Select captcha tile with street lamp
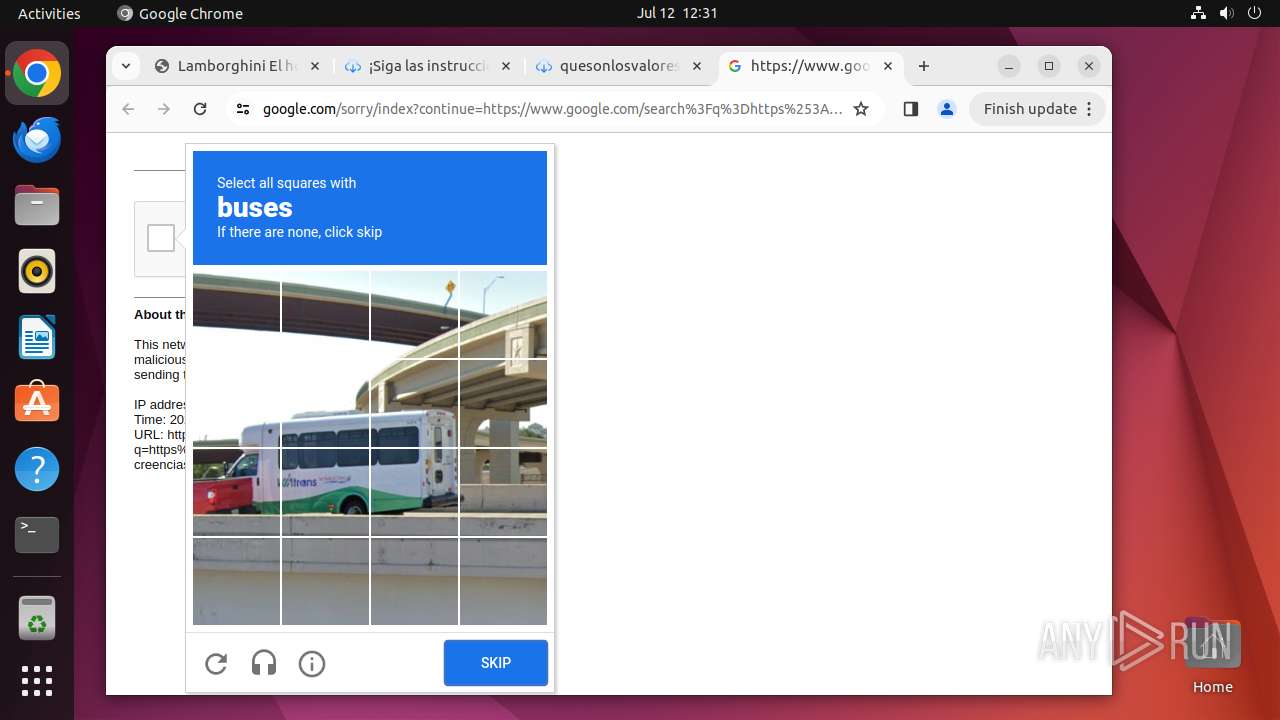The height and width of the screenshot is (720, 1280). click(503, 314)
